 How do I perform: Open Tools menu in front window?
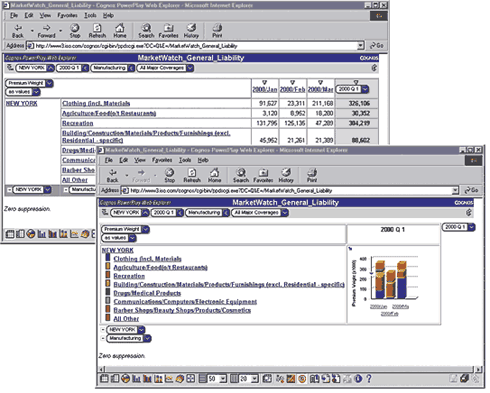pos(185,160)
